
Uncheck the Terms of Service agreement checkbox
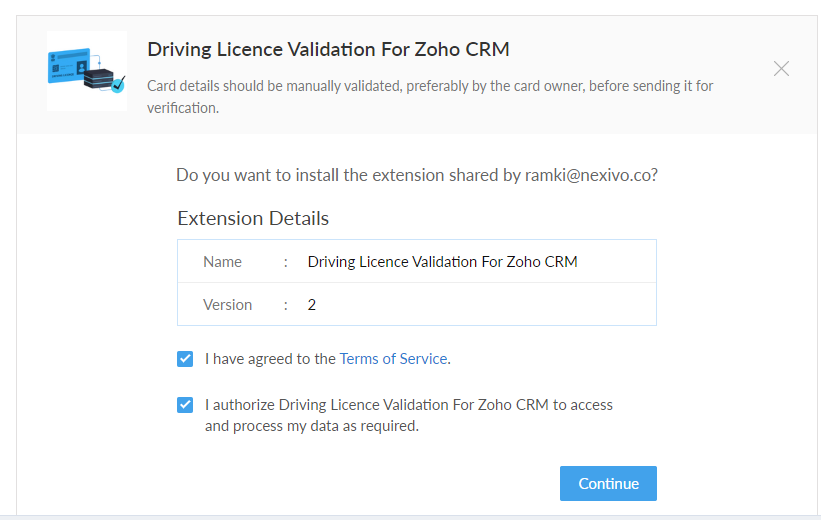(x=185, y=359)
